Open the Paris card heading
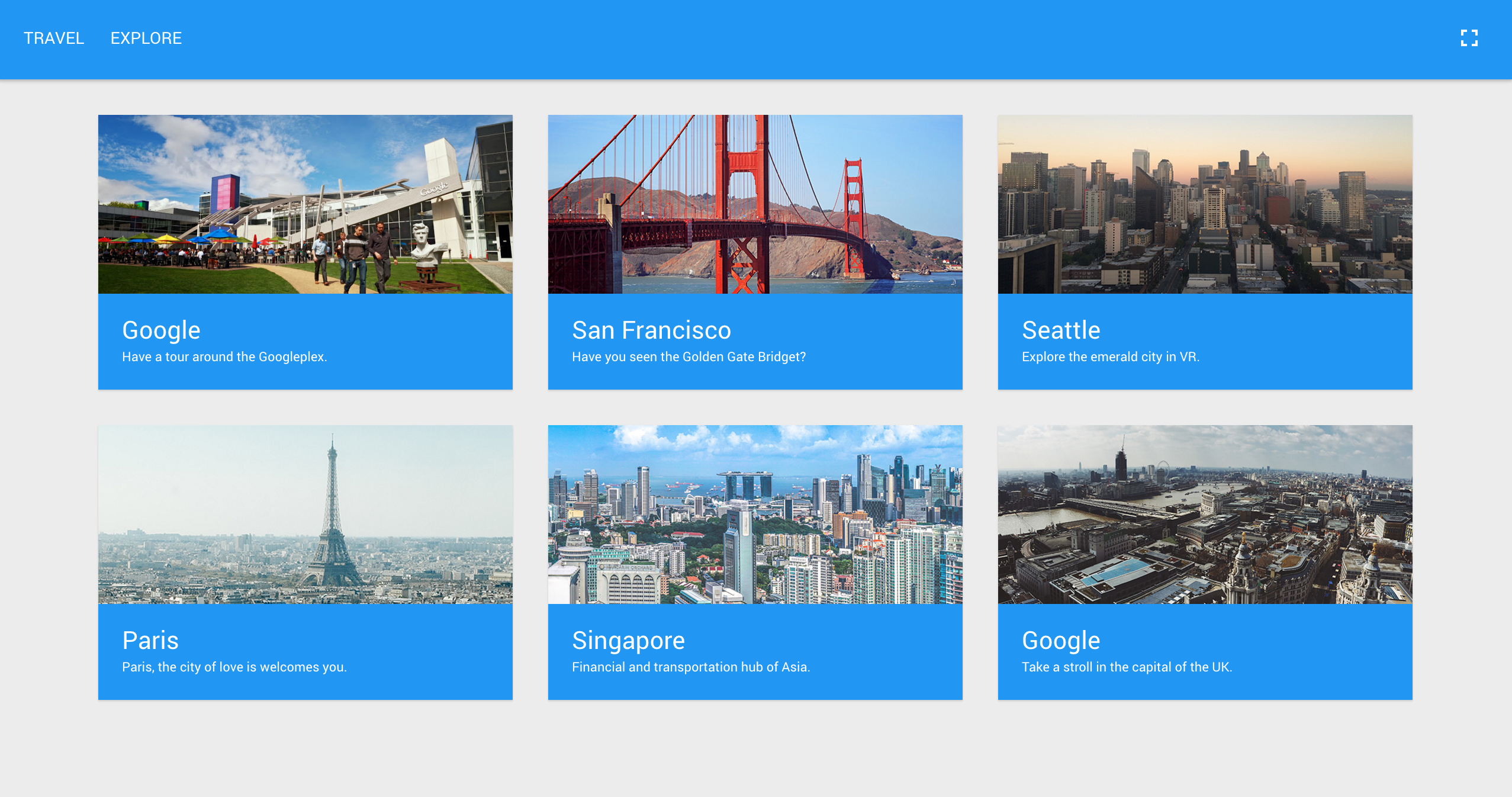 coord(150,641)
